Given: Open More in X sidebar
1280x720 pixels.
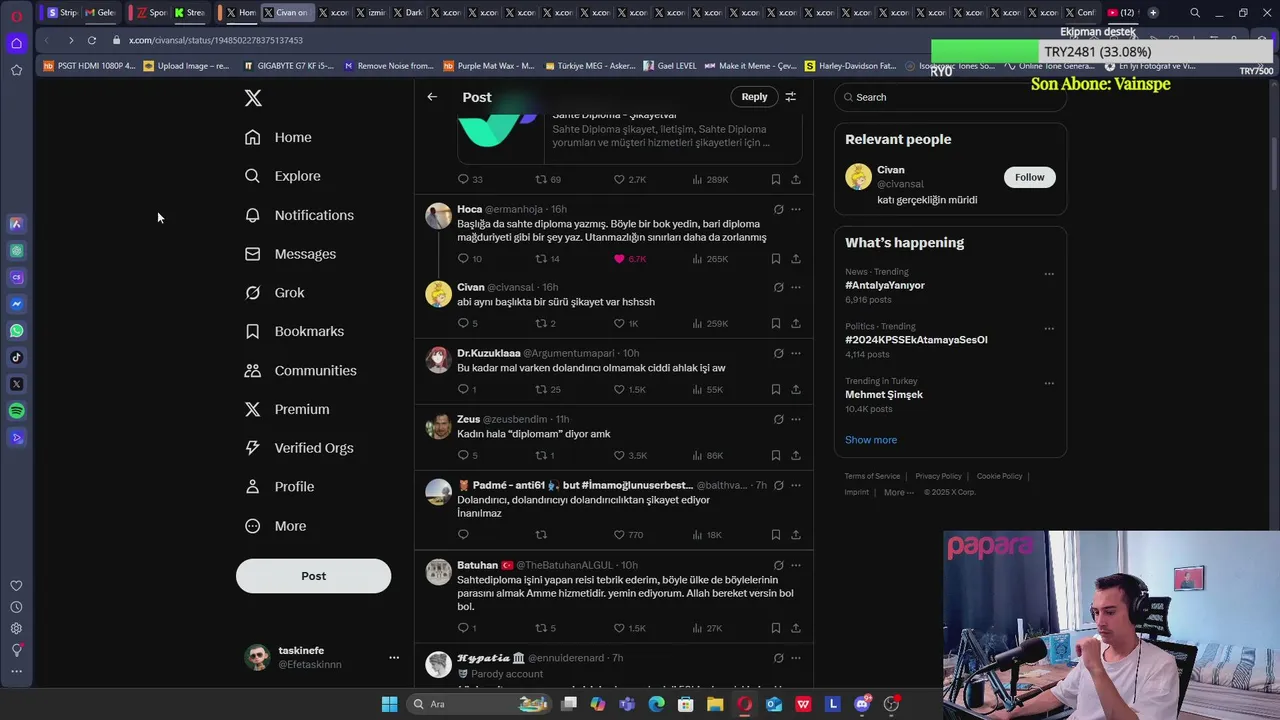Looking at the screenshot, I should pyautogui.click(x=276, y=526).
